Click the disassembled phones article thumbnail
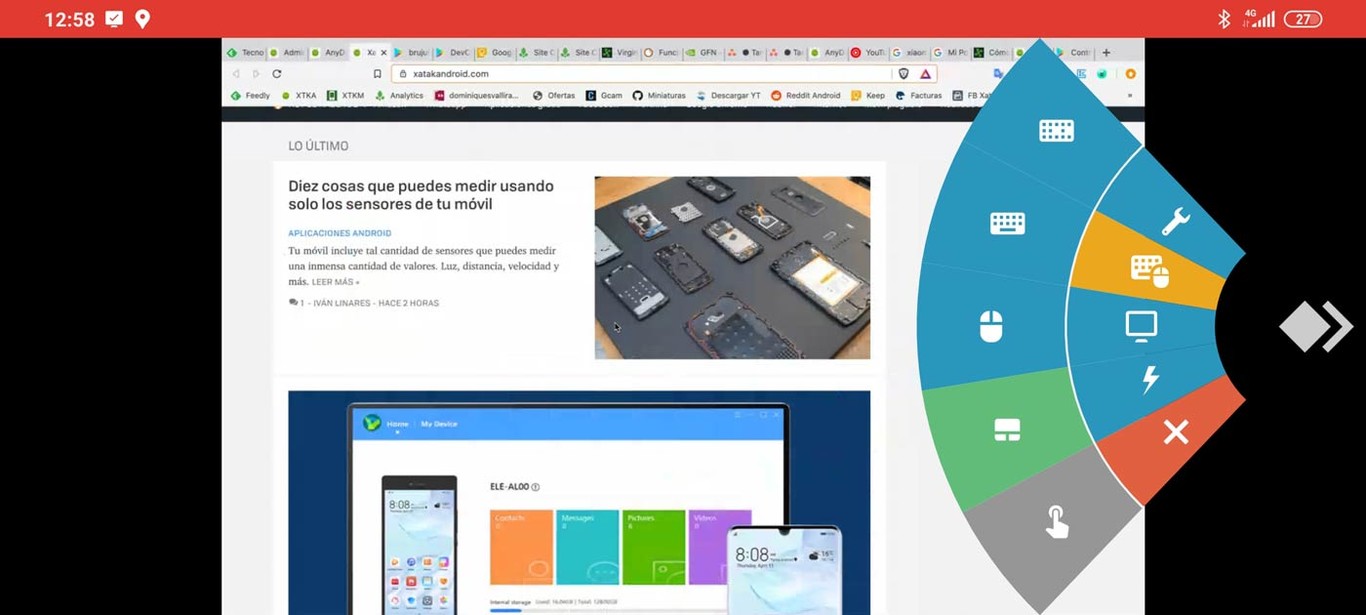This screenshot has width=1366, height=615. (x=731, y=267)
